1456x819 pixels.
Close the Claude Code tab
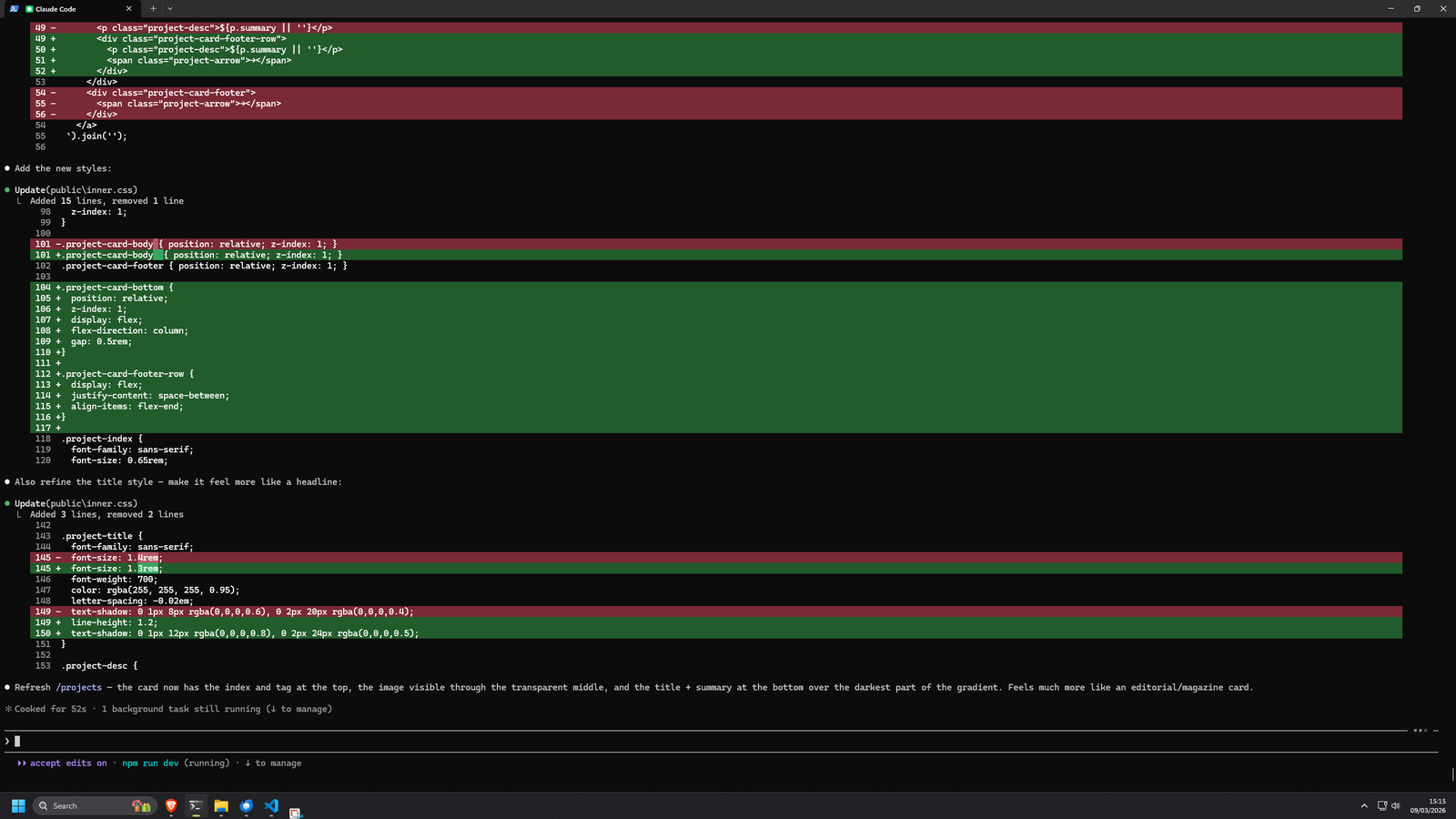pyautogui.click(x=128, y=8)
